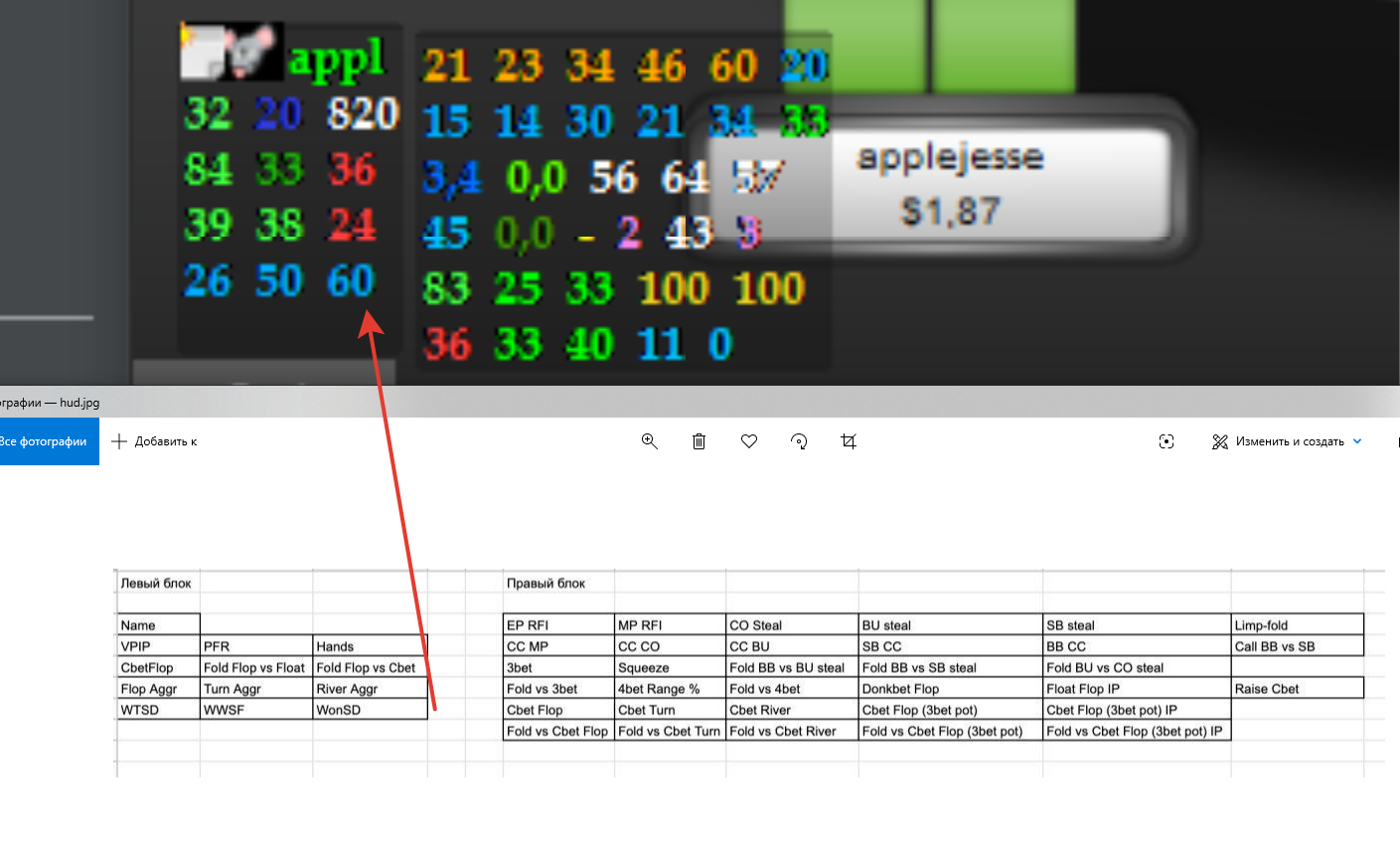Add photo to favorites with heart icon

[x=749, y=441]
